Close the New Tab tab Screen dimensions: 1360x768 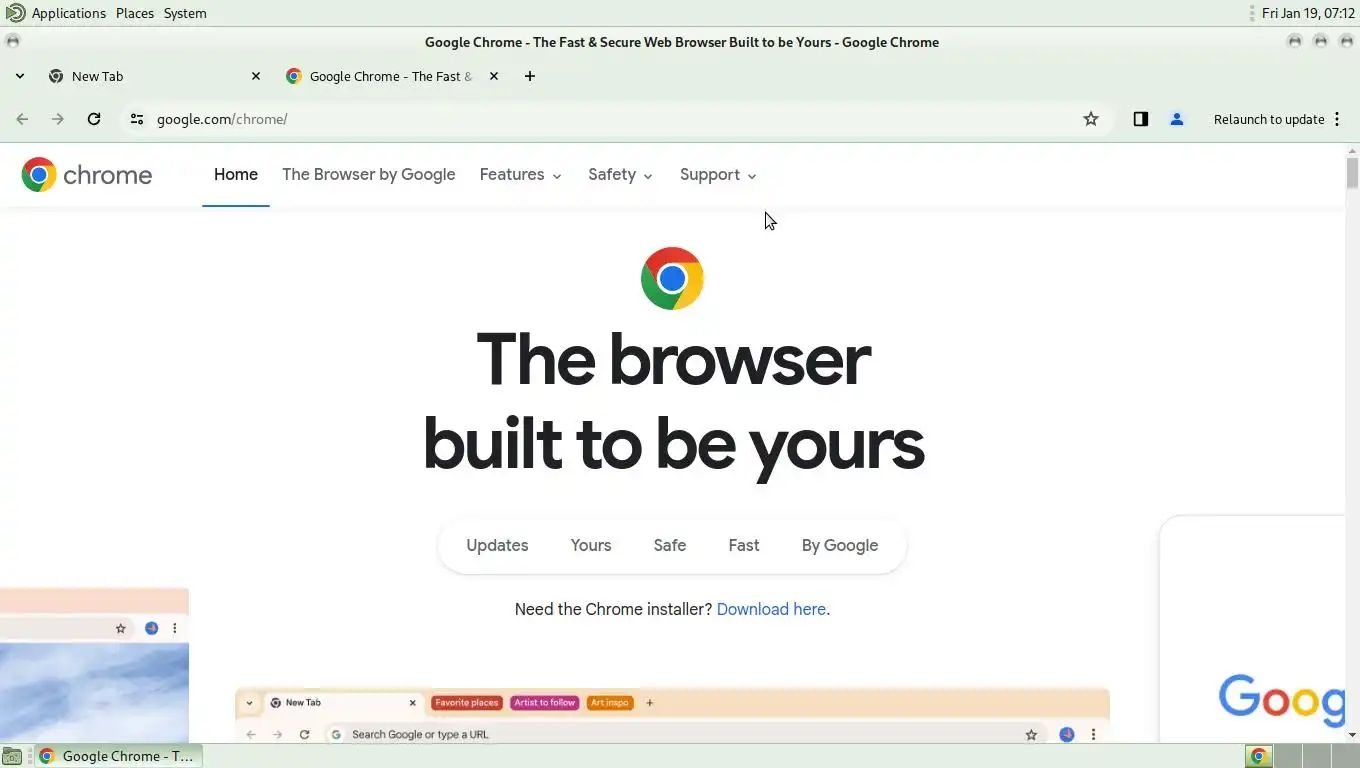256,76
